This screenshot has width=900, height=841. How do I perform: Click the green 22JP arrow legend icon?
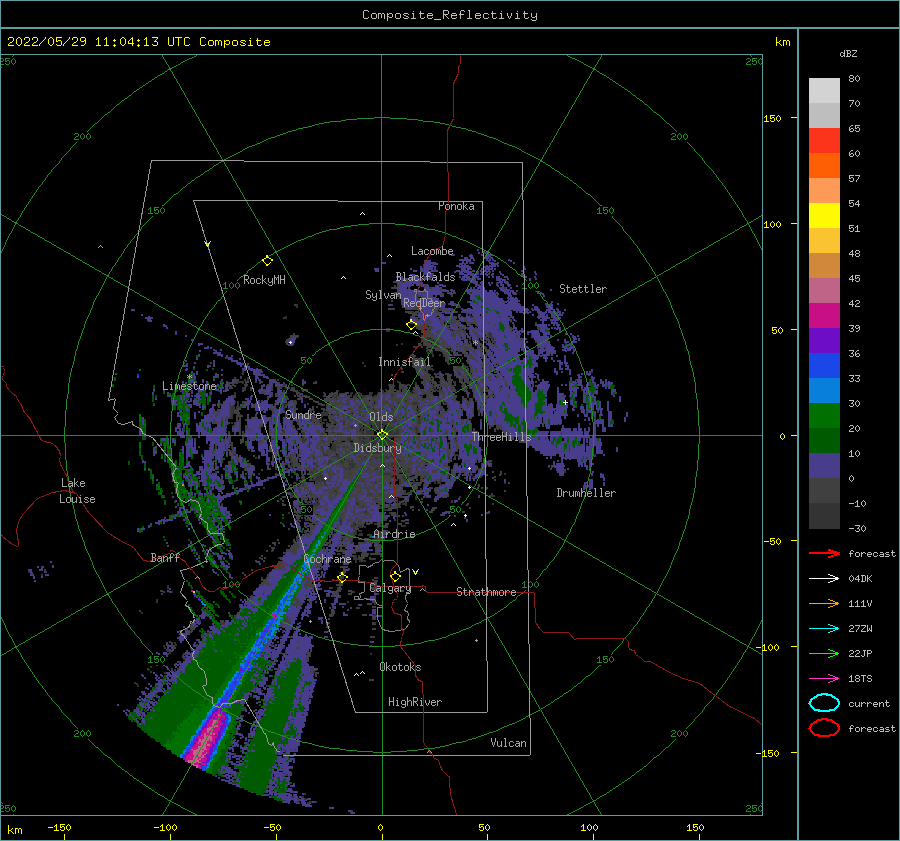tap(824, 653)
